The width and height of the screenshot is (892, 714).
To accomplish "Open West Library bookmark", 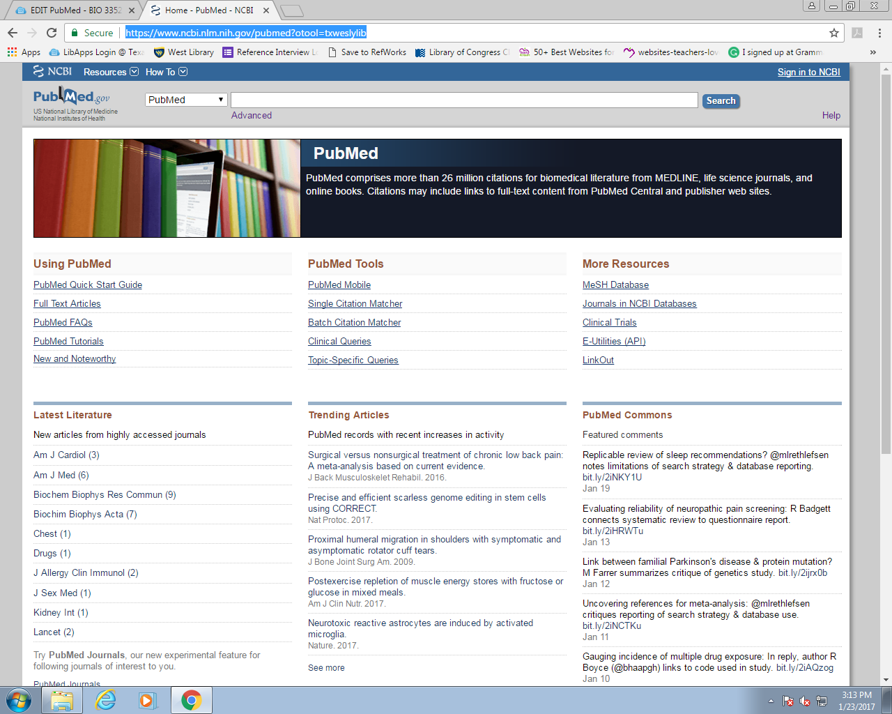I will (184, 52).
